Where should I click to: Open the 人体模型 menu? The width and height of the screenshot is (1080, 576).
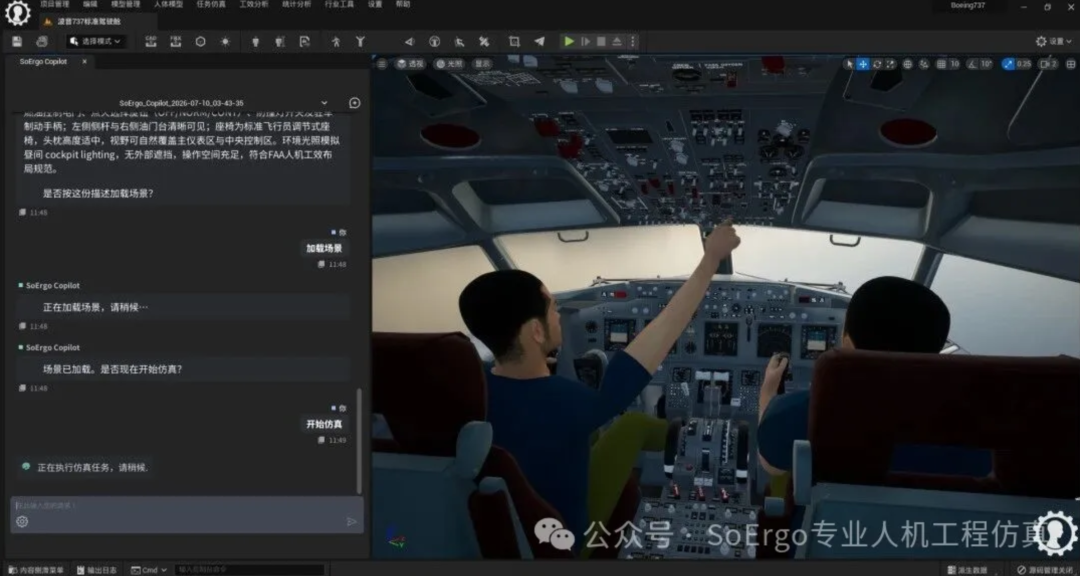(x=168, y=4)
